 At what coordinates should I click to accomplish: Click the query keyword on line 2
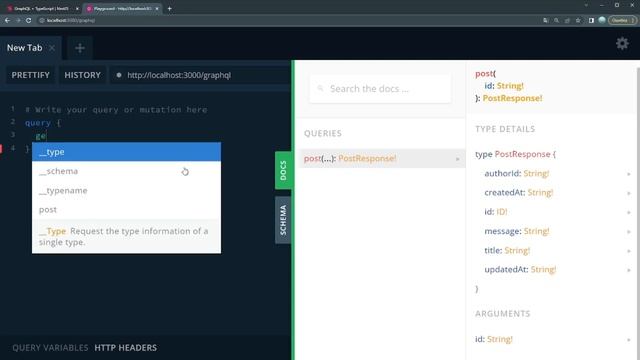[x=38, y=123]
